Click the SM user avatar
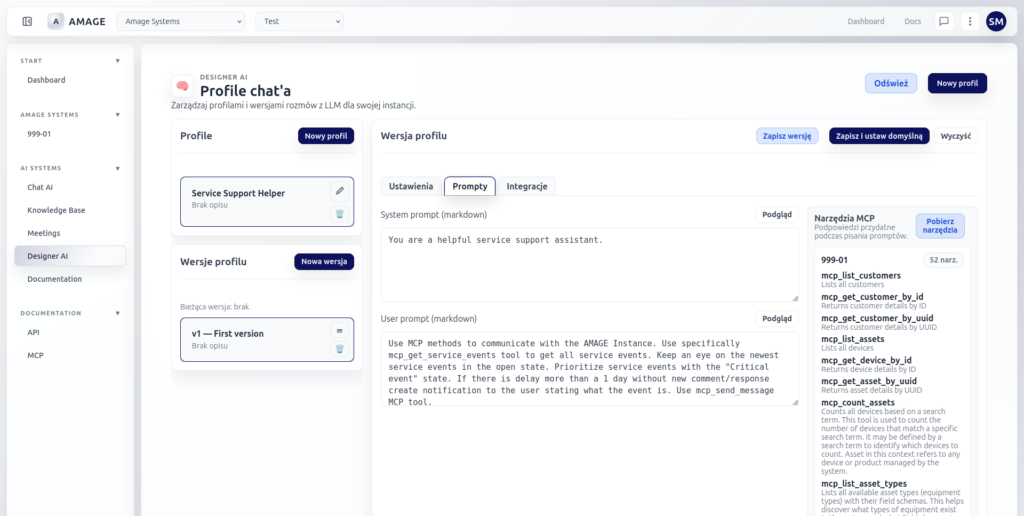The height and width of the screenshot is (516, 1024). (996, 21)
